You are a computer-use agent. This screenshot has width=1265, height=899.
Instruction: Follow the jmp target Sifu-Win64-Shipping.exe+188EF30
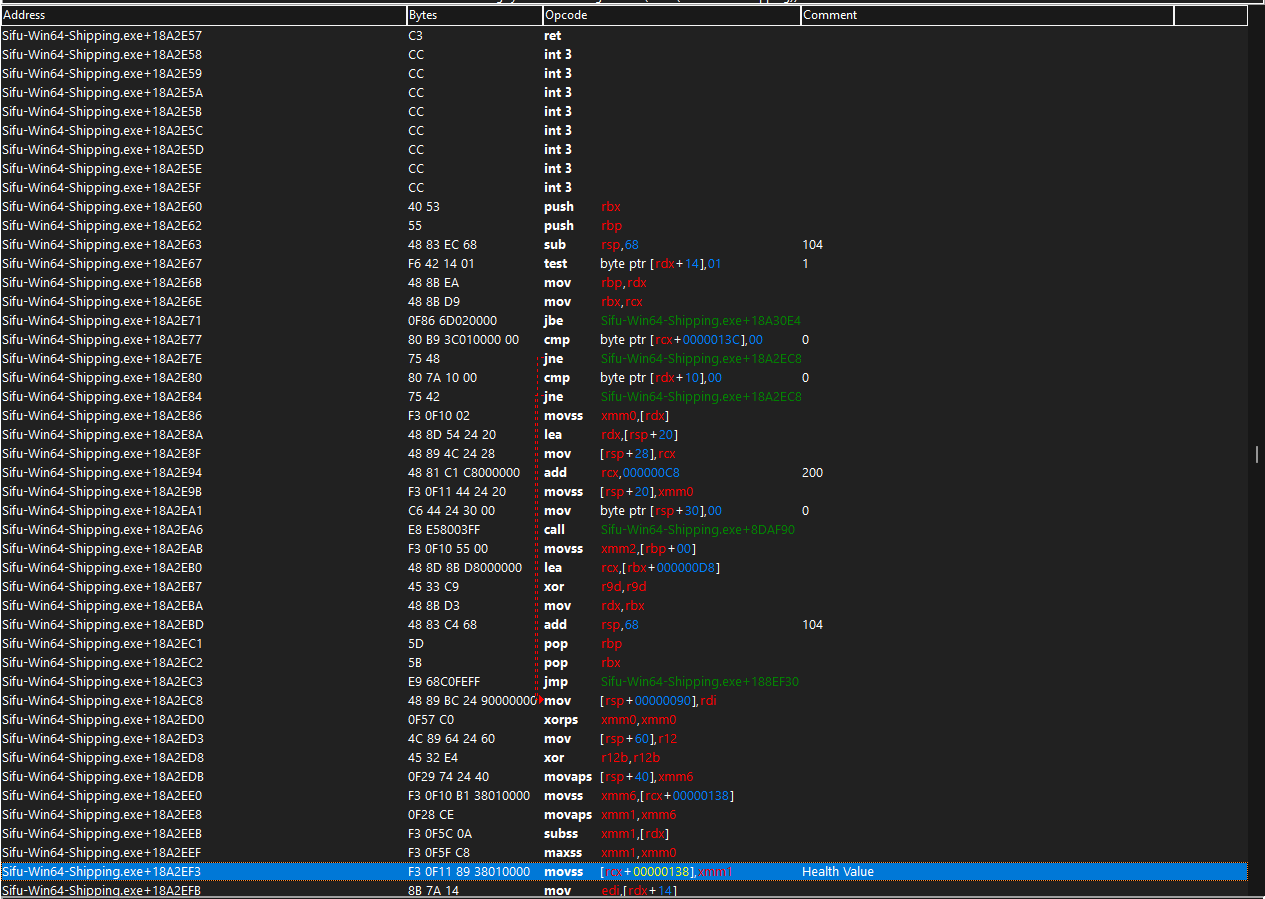pos(700,681)
